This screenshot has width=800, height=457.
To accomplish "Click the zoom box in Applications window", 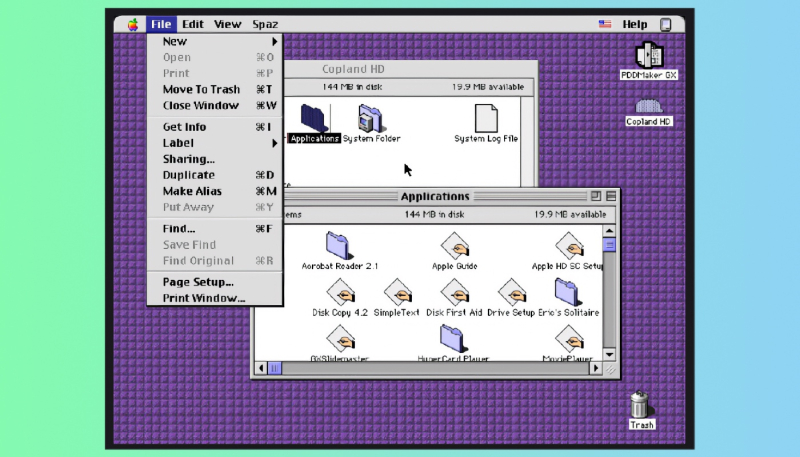I will (x=595, y=196).
